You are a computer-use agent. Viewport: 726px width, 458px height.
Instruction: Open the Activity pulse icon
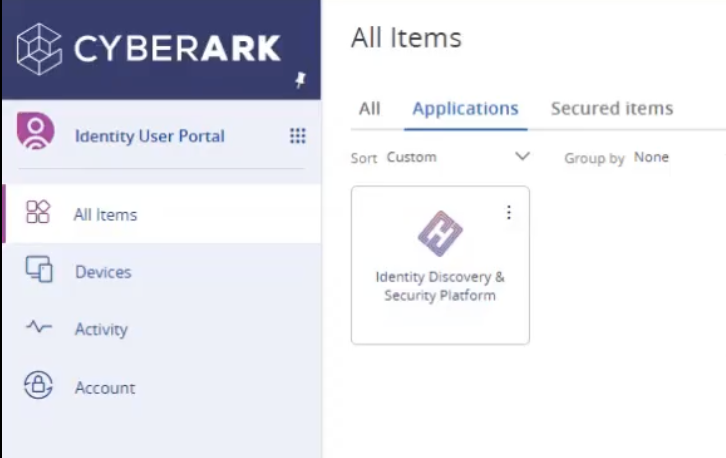[x=38, y=328]
